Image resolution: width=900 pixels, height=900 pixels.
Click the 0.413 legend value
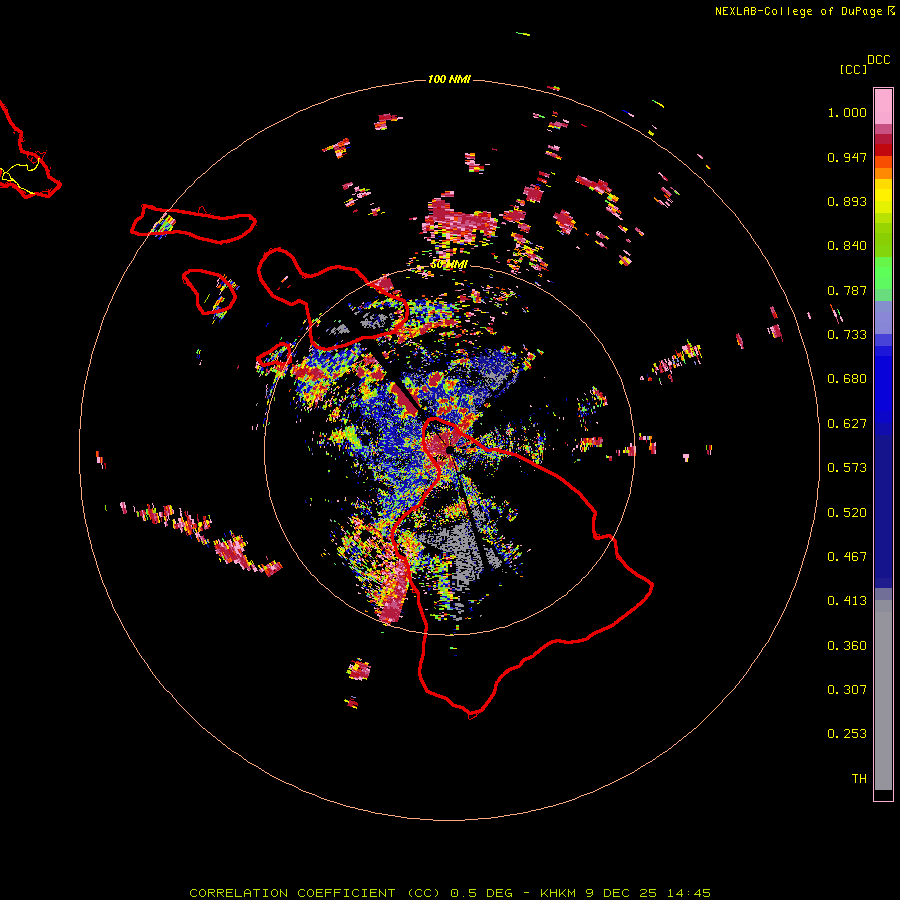click(847, 601)
